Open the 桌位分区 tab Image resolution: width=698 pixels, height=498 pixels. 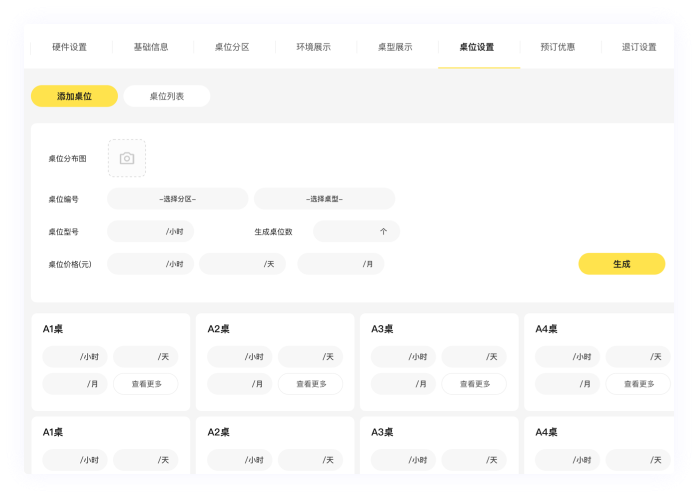pos(232,47)
